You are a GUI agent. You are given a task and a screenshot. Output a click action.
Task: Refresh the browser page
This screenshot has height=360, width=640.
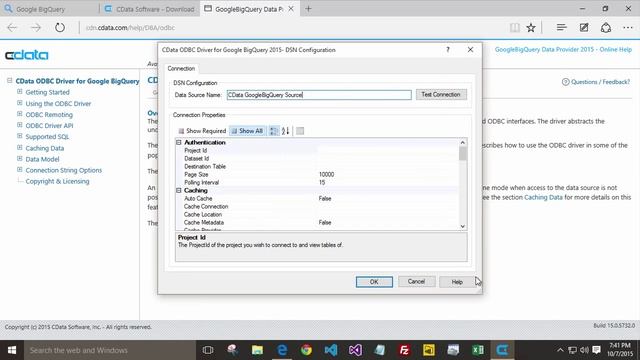click(60, 28)
